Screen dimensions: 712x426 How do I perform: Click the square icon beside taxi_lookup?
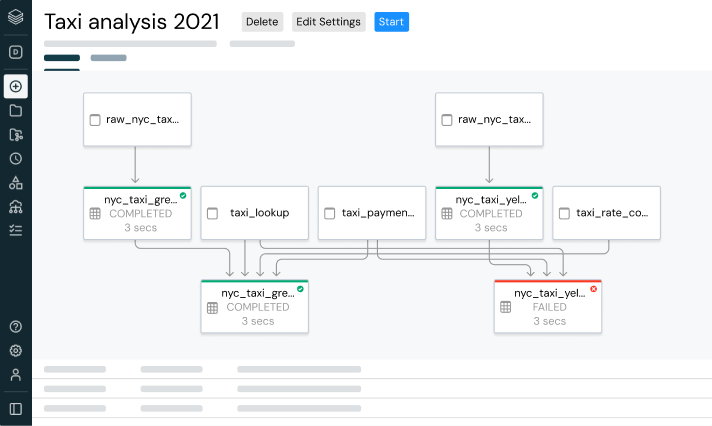tap(212, 213)
